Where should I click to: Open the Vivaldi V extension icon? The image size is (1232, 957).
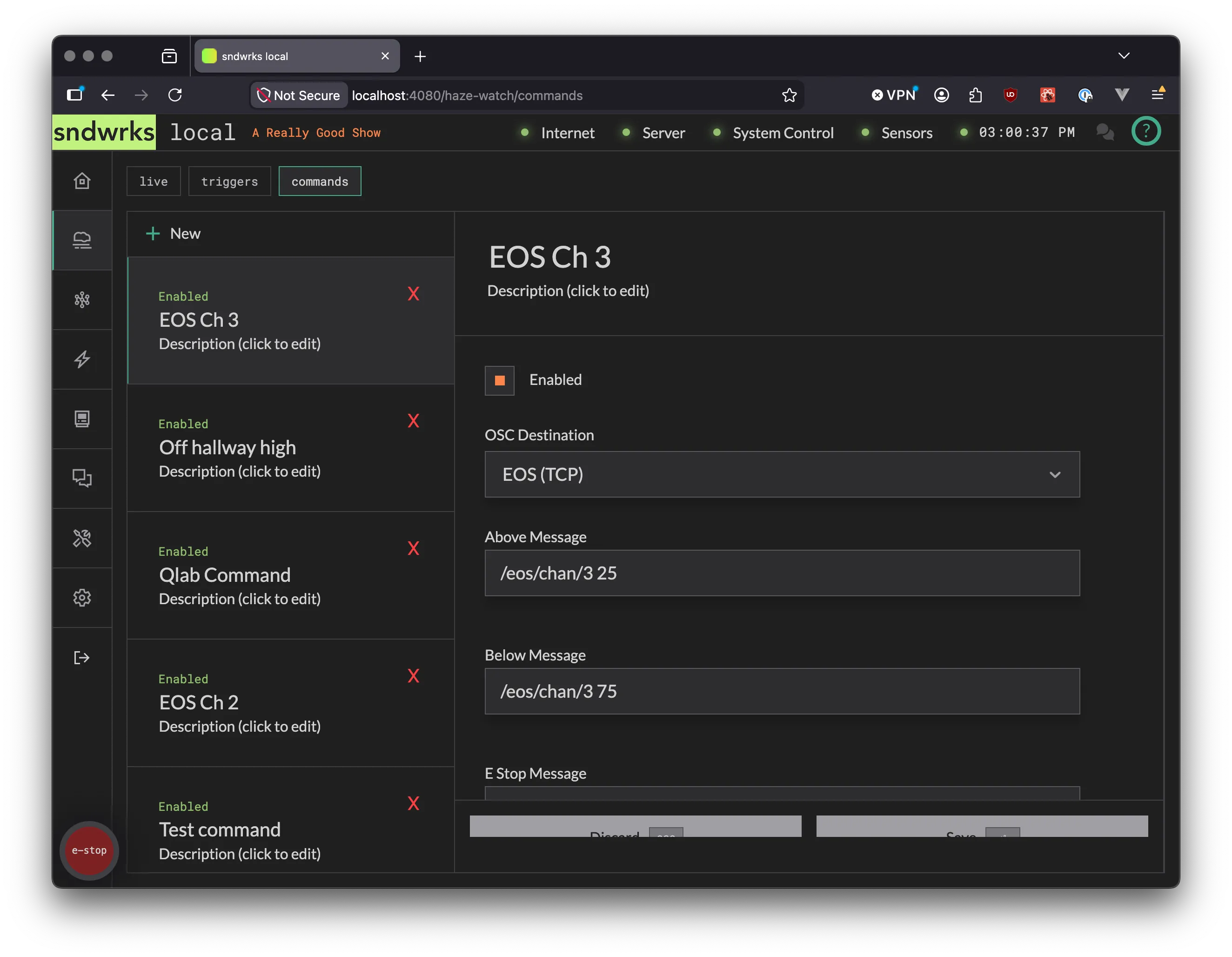click(1121, 95)
